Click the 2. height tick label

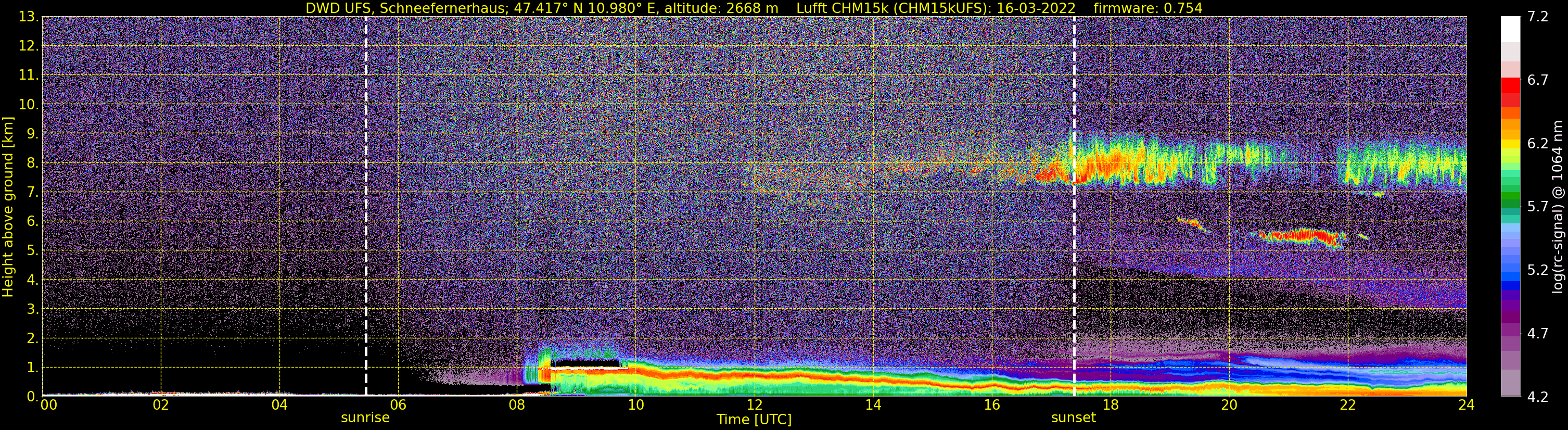[32, 338]
